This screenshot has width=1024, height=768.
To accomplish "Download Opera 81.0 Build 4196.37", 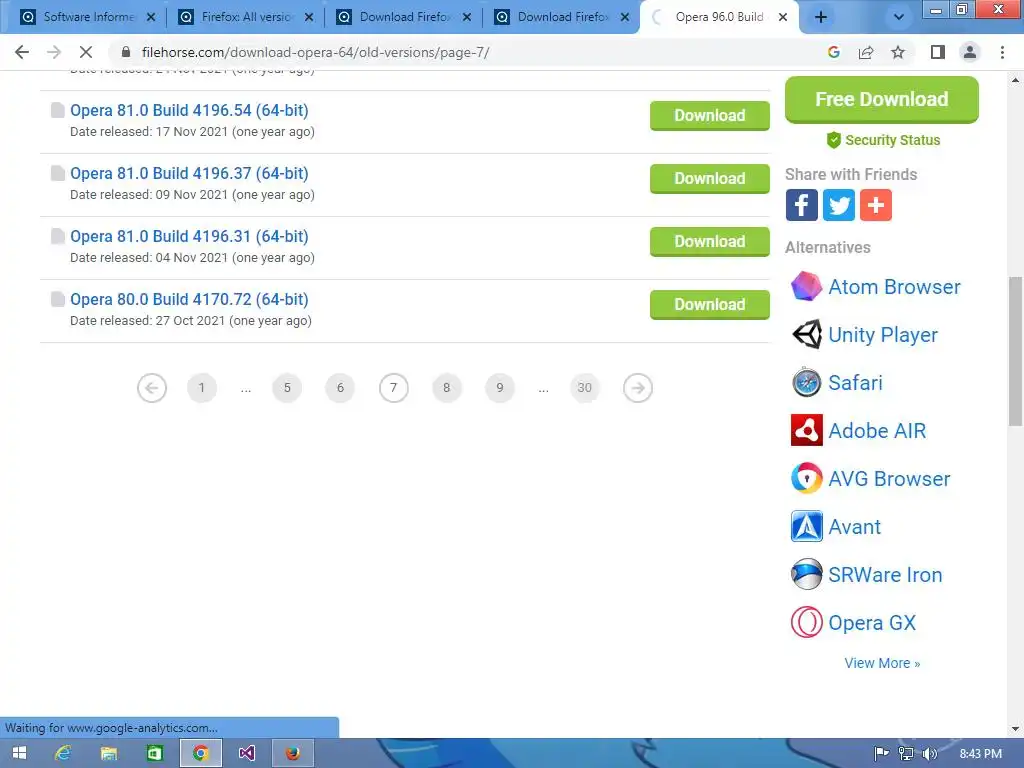I will tap(710, 179).
